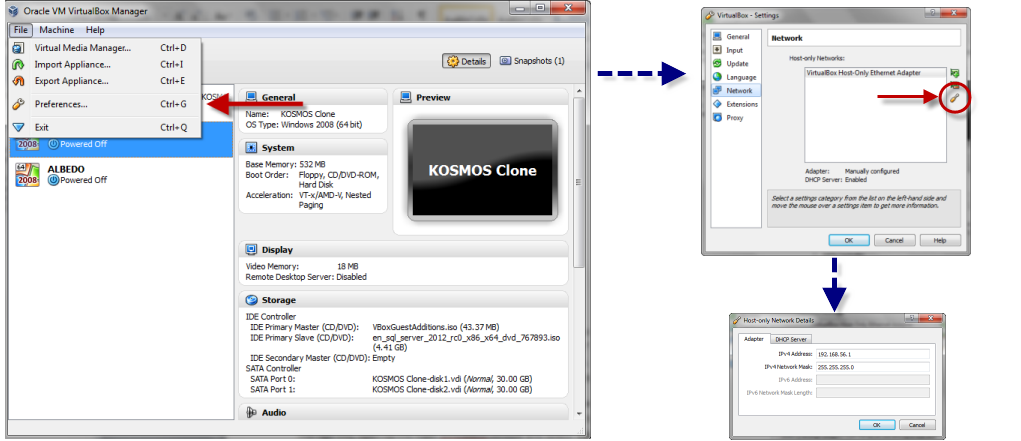Select the highlighted Powered Off VM entry
The height and width of the screenshot is (441, 1021).
[121, 140]
